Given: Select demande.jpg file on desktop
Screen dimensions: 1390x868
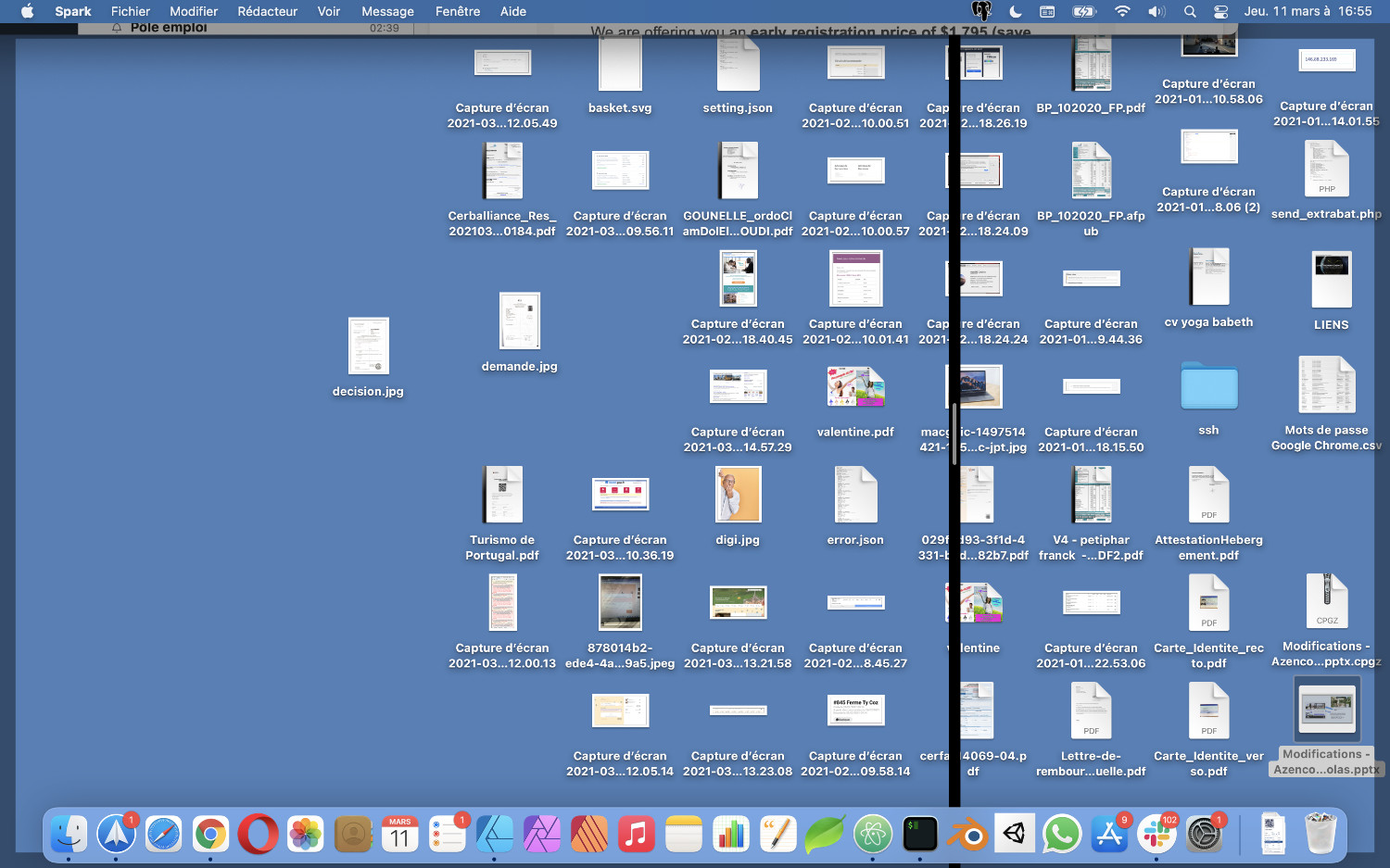Looking at the screenshot, I should (x=519, y=321).
